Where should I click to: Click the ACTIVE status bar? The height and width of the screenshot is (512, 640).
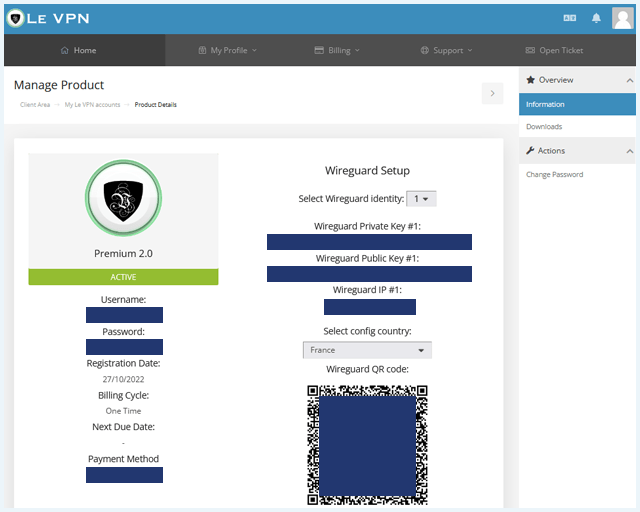[x=123, y=277]
